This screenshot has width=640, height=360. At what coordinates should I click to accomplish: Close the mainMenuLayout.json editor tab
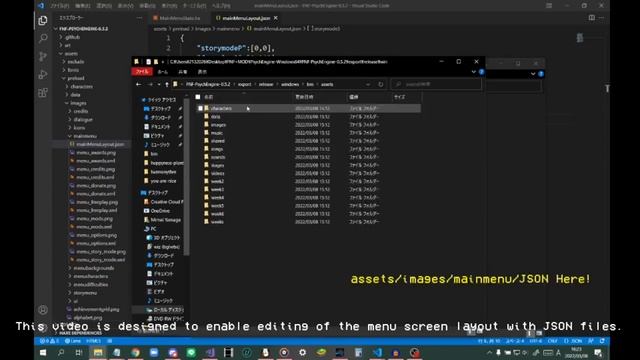[276, 18]
